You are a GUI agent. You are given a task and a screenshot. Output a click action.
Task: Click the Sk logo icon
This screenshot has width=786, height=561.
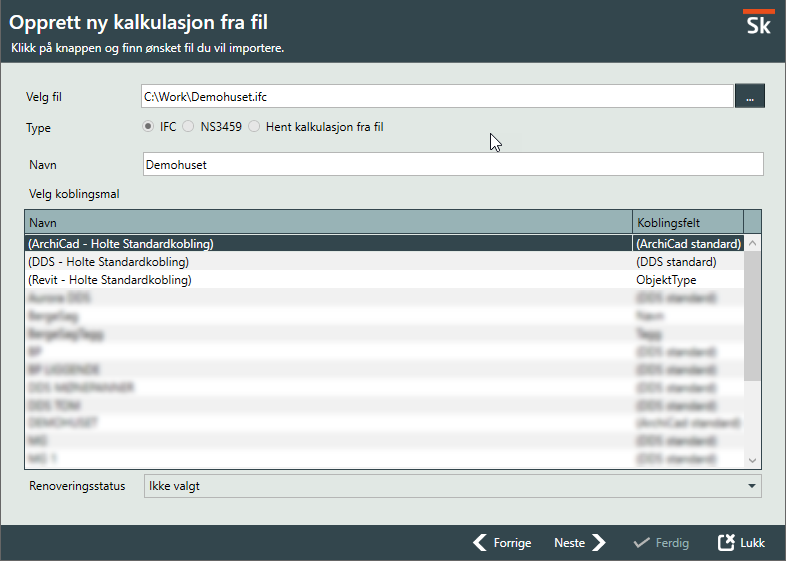coord(759,23)
